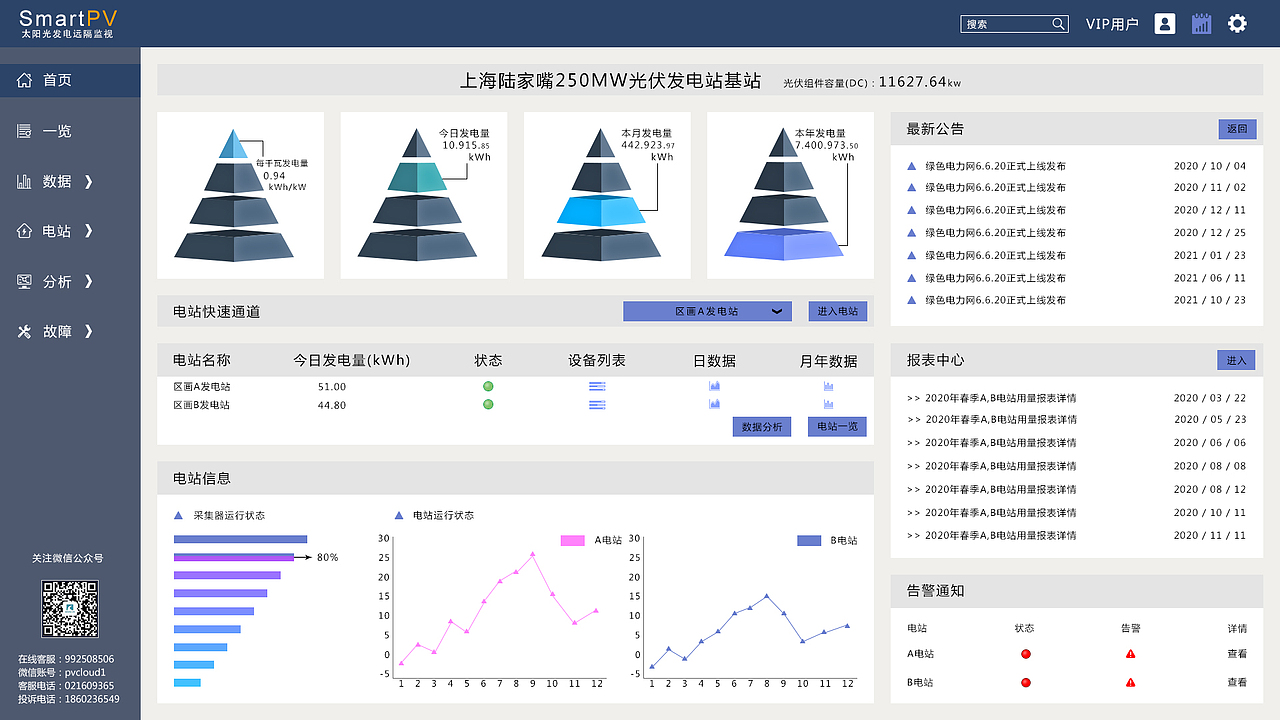Open 区画B发电站 daily data chart icon
This screenshot has width=1280, height=720.
tap(714, 405)
